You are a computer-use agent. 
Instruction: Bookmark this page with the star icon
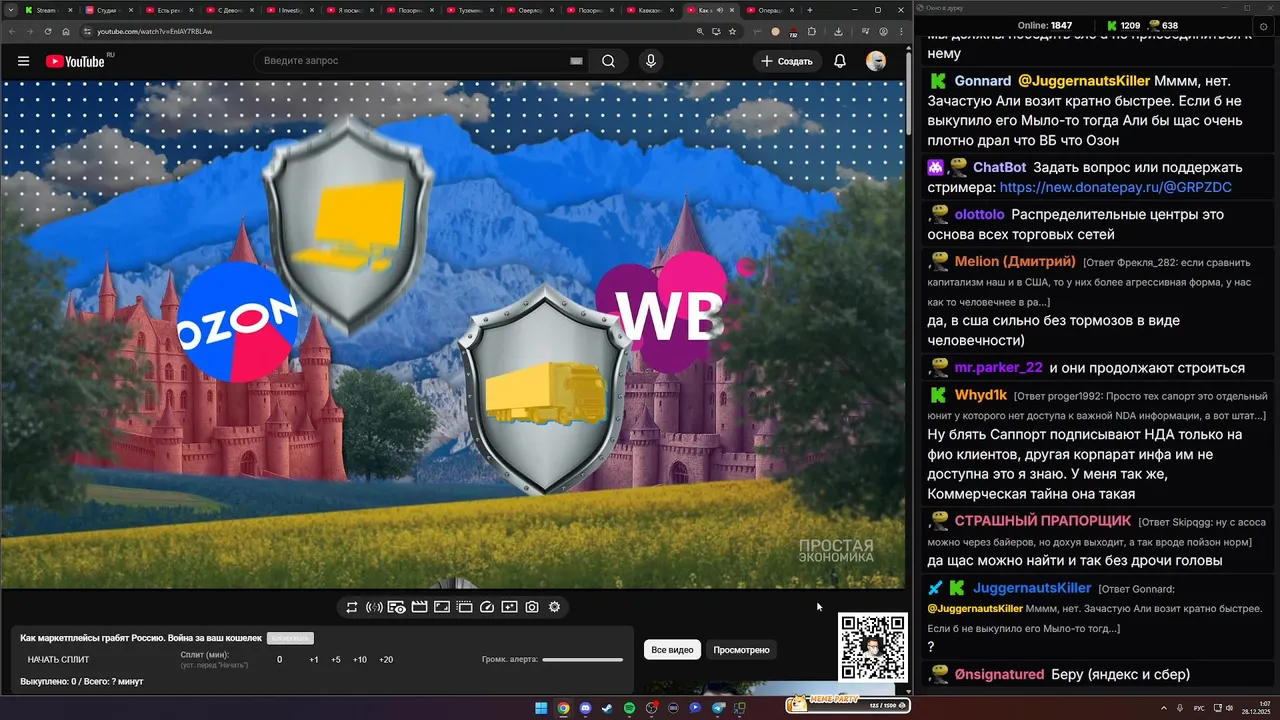[x=732, y=31]
